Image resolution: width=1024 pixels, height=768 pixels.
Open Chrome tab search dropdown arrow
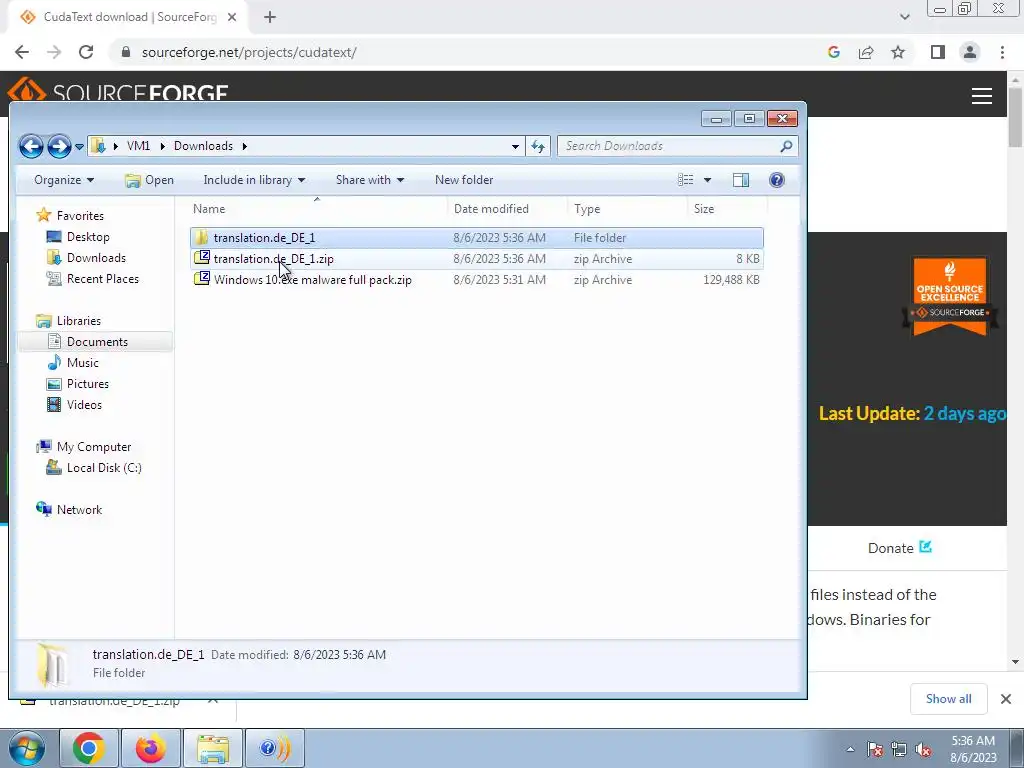point(904,17)
